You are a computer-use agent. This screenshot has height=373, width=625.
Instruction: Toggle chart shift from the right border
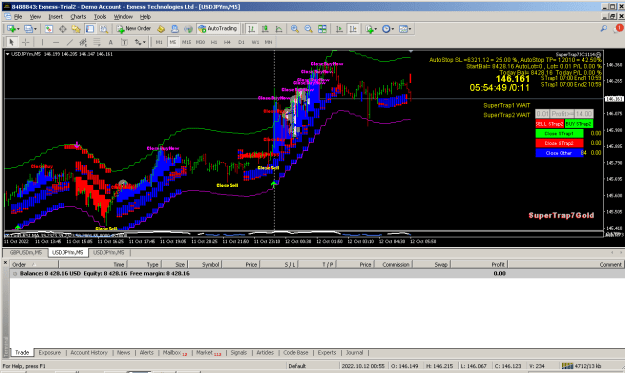[353, 29]
